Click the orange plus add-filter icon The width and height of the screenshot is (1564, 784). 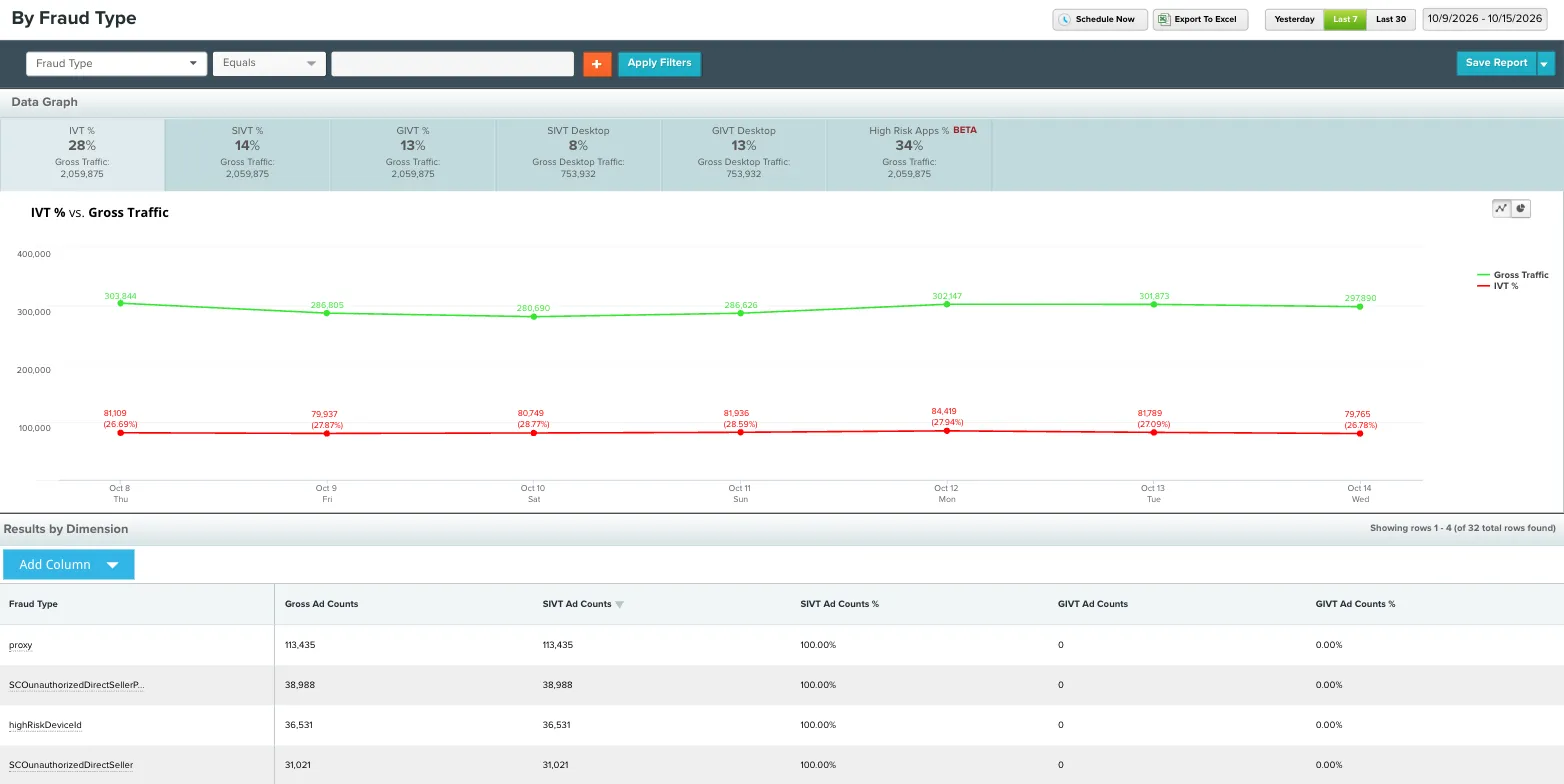pyautogui.click(x=597, y=64)
